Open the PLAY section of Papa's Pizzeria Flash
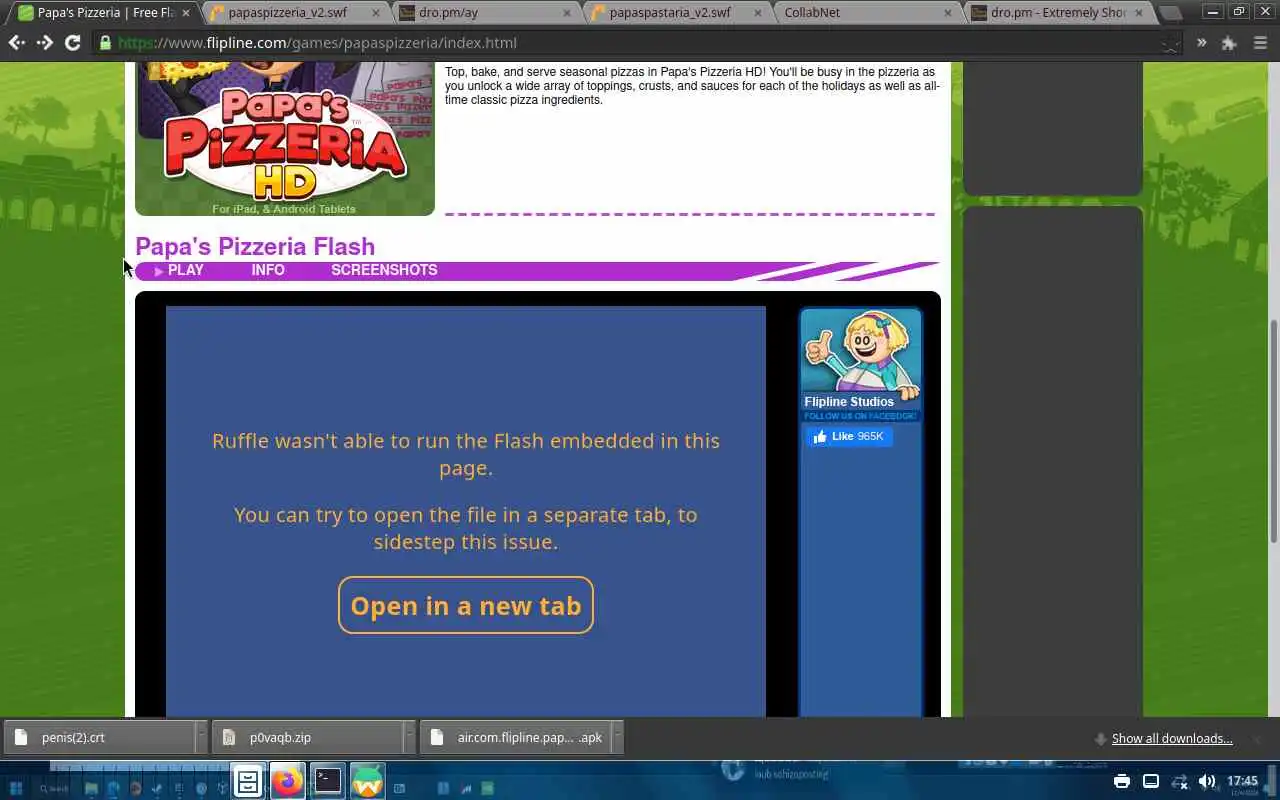Image resolution: width=1280 pixels, height=800 pixels. click(180, 270)
